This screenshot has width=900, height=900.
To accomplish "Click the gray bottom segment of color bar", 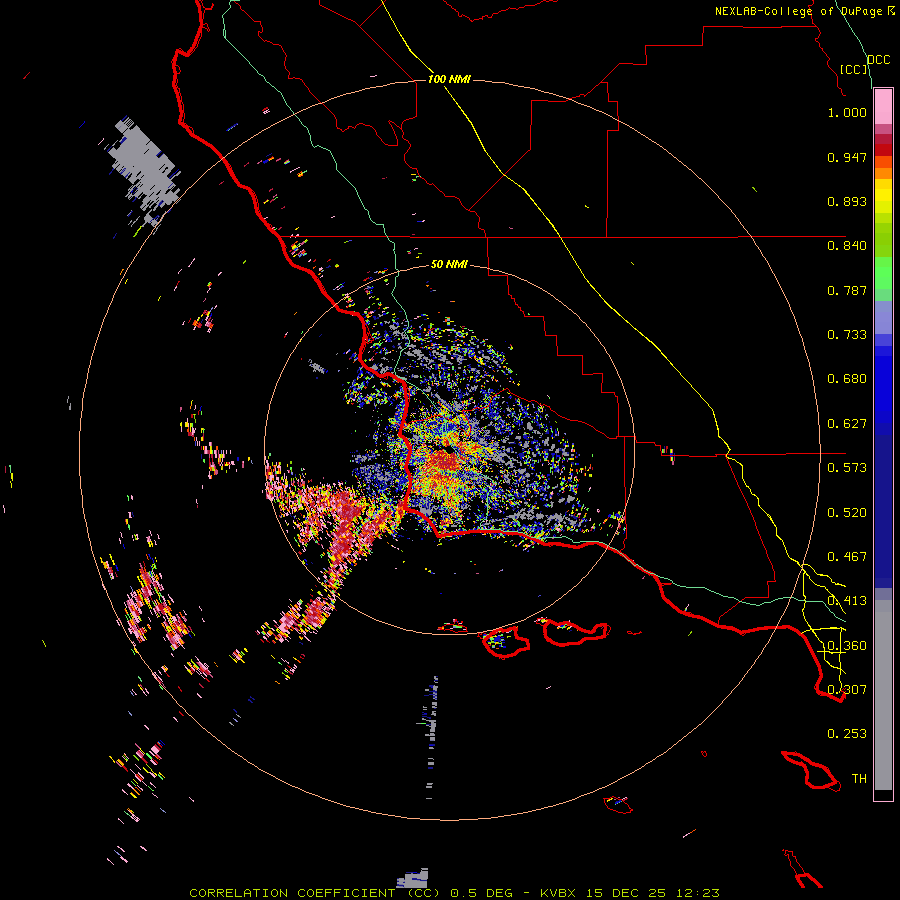I will pos(883,695).
